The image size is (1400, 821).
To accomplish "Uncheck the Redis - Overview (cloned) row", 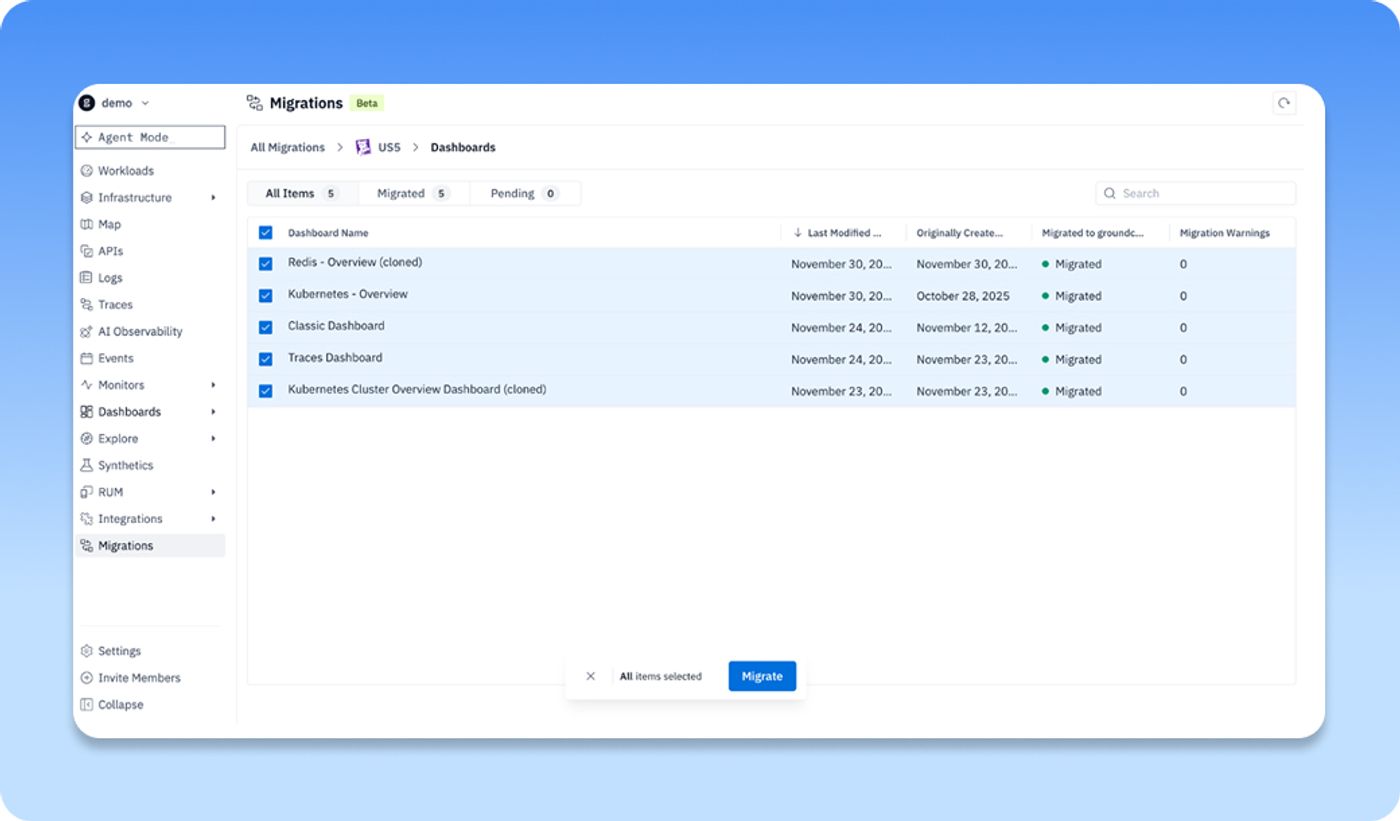I will pyautogui.click(x=265, y=264).
